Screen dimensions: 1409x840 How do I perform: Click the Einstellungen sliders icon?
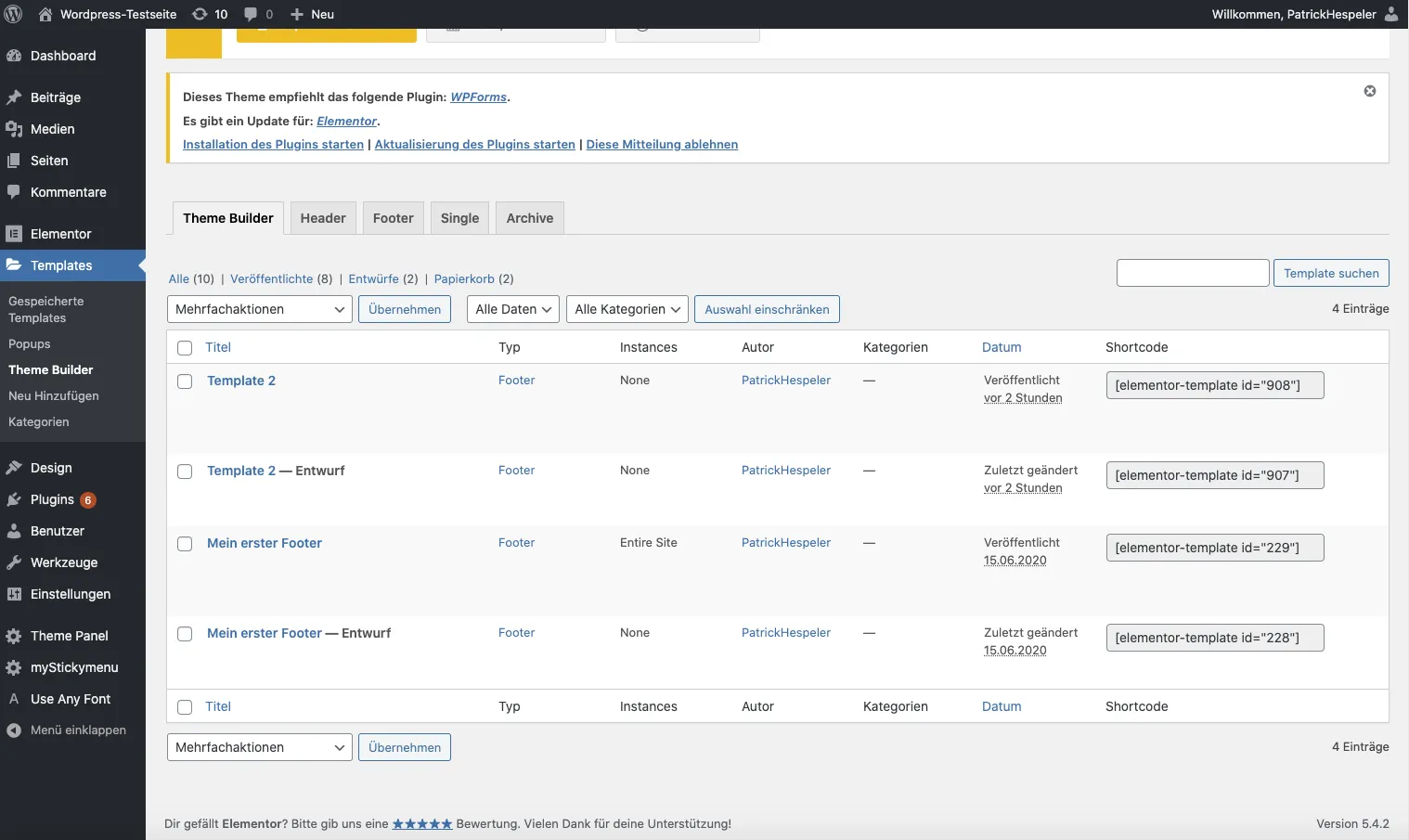tap(14, 594)
